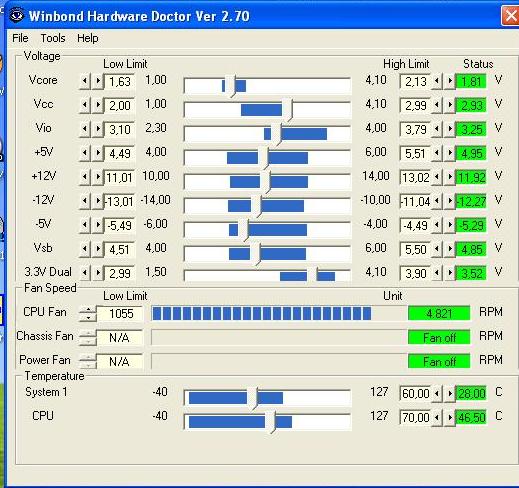The width and height of the screenshot is (519, 488).
Task: Increase the +5V high limit arrow
Action: 450,153
